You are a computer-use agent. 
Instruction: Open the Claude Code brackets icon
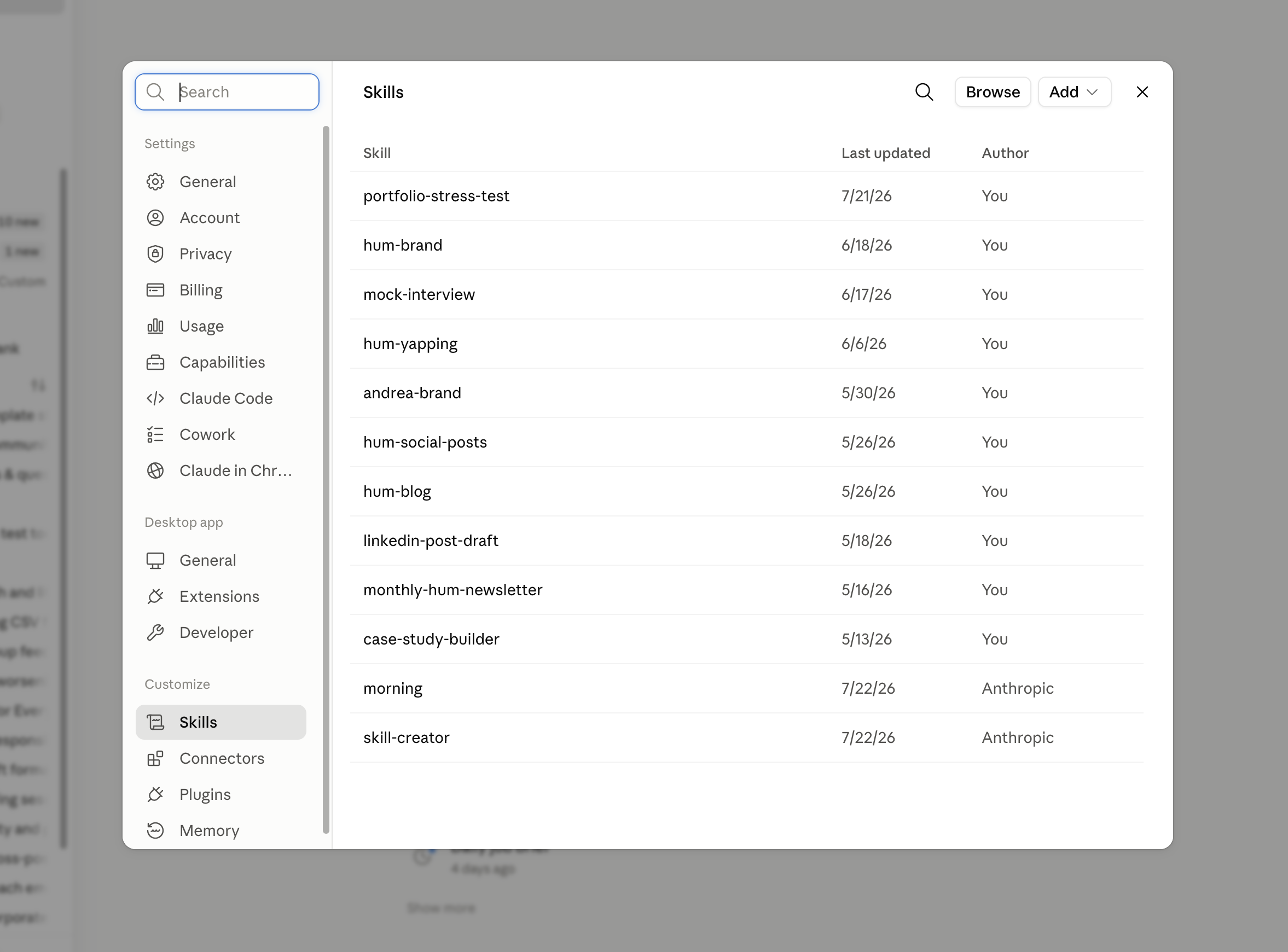click(155, 398)
